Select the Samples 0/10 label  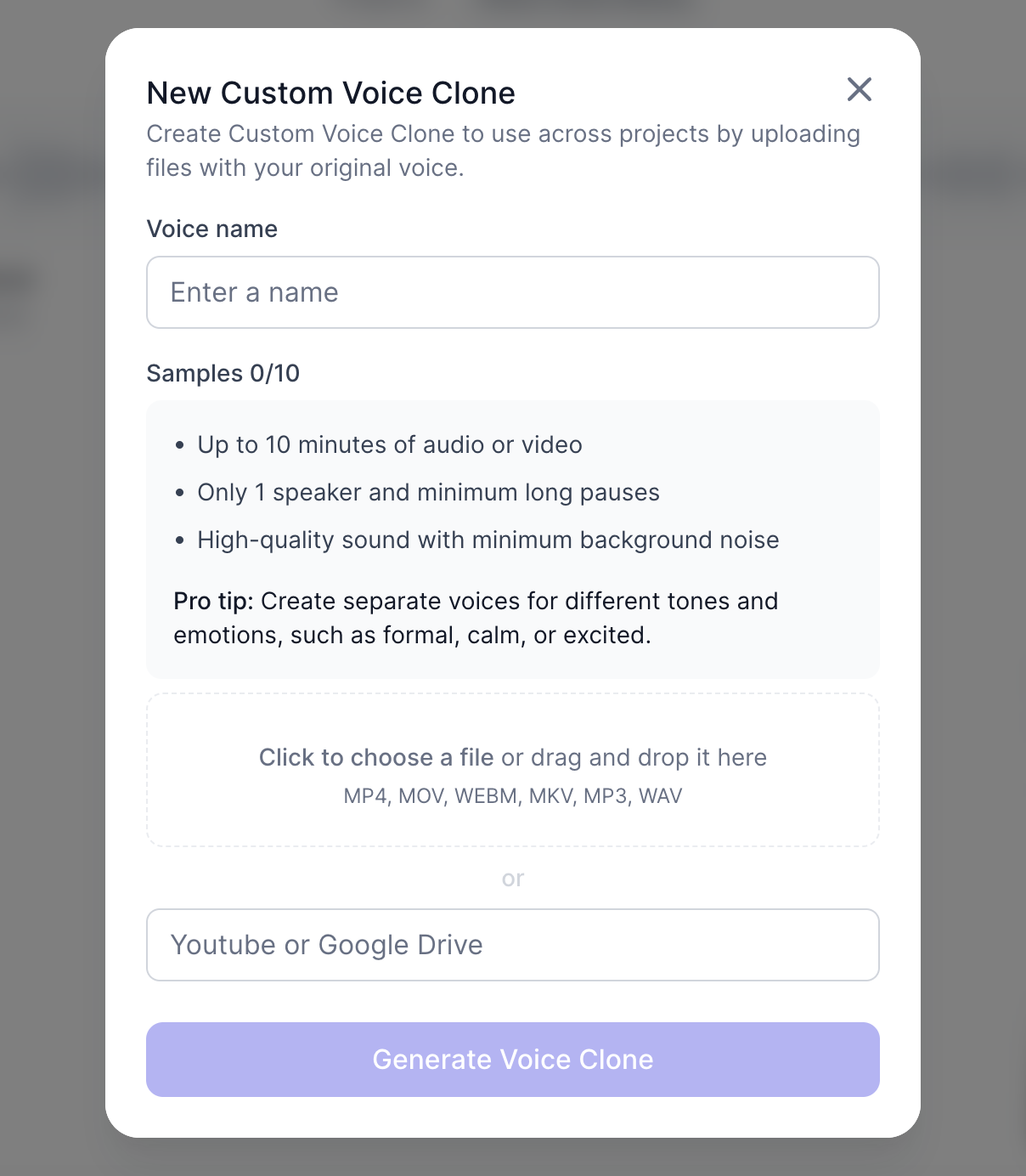point(223,373)
